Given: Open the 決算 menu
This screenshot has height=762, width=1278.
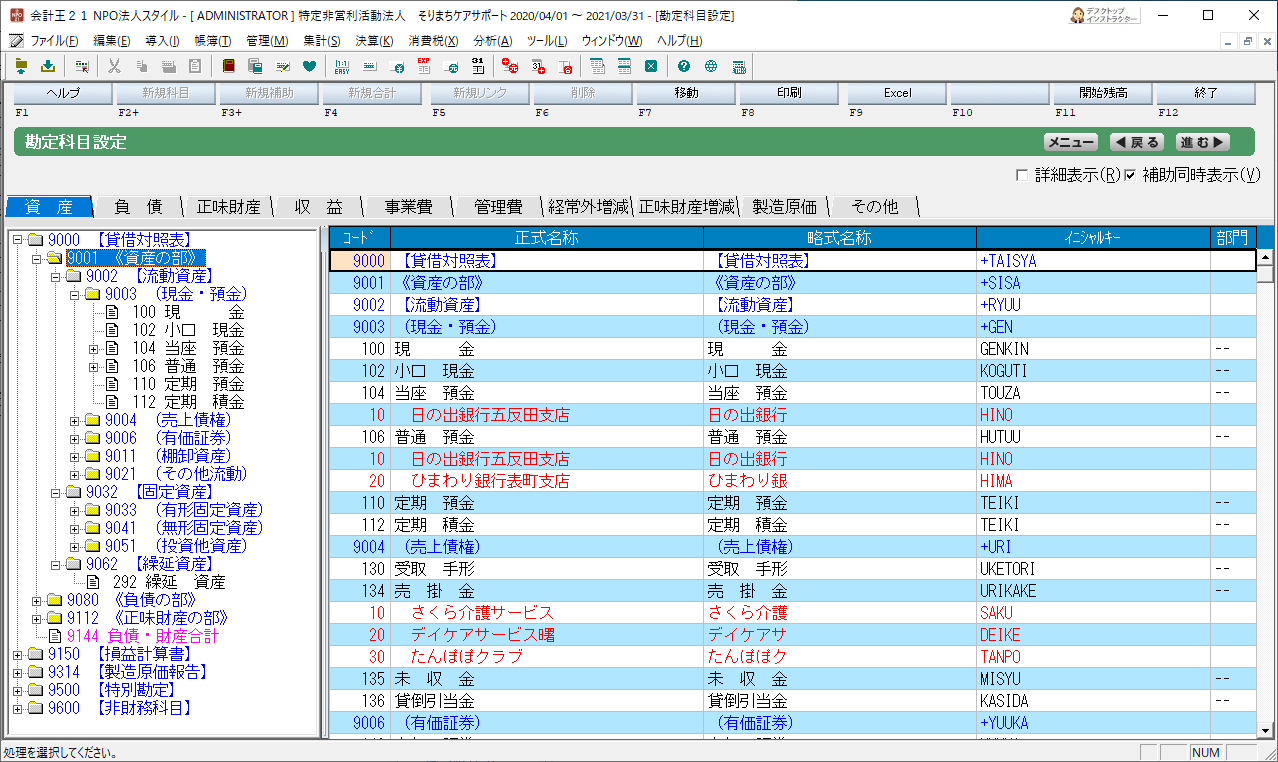Looking at the screenshot, I should click(373, 41).
